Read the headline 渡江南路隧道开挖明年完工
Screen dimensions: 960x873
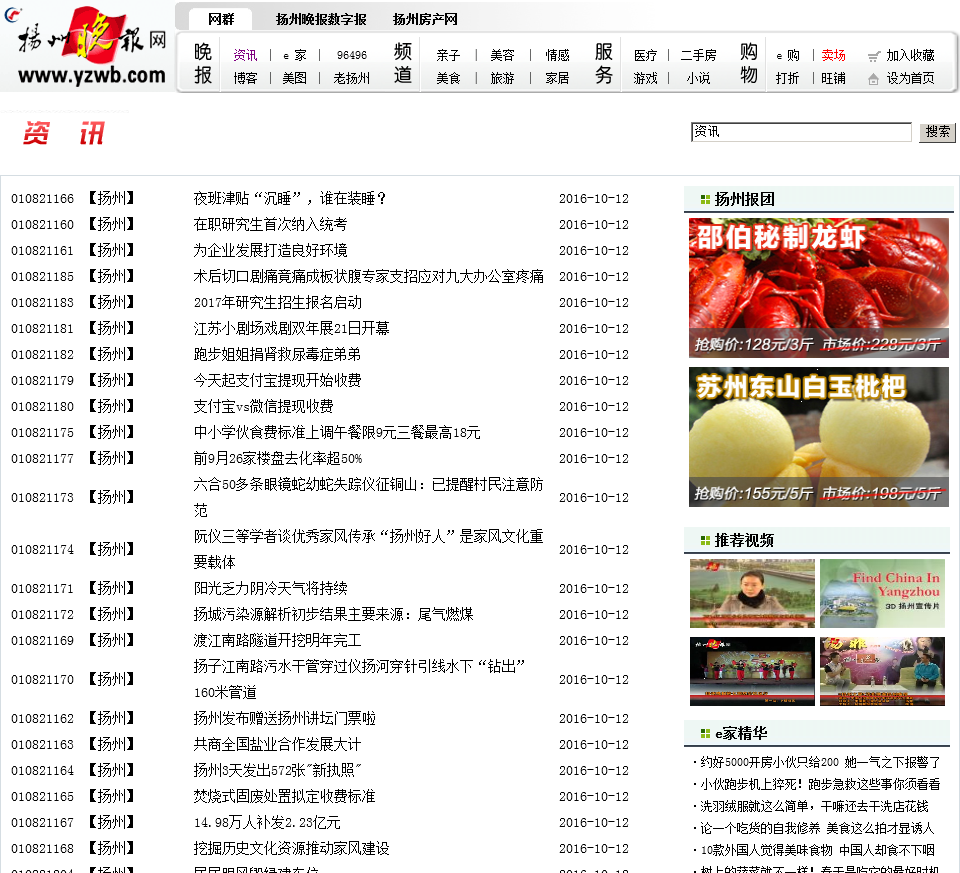[x=277, y=640]
